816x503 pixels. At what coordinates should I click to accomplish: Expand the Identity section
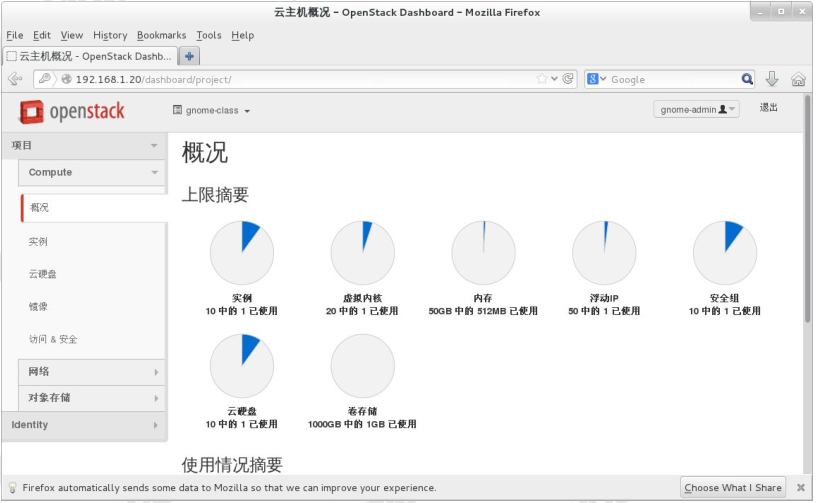84,425
